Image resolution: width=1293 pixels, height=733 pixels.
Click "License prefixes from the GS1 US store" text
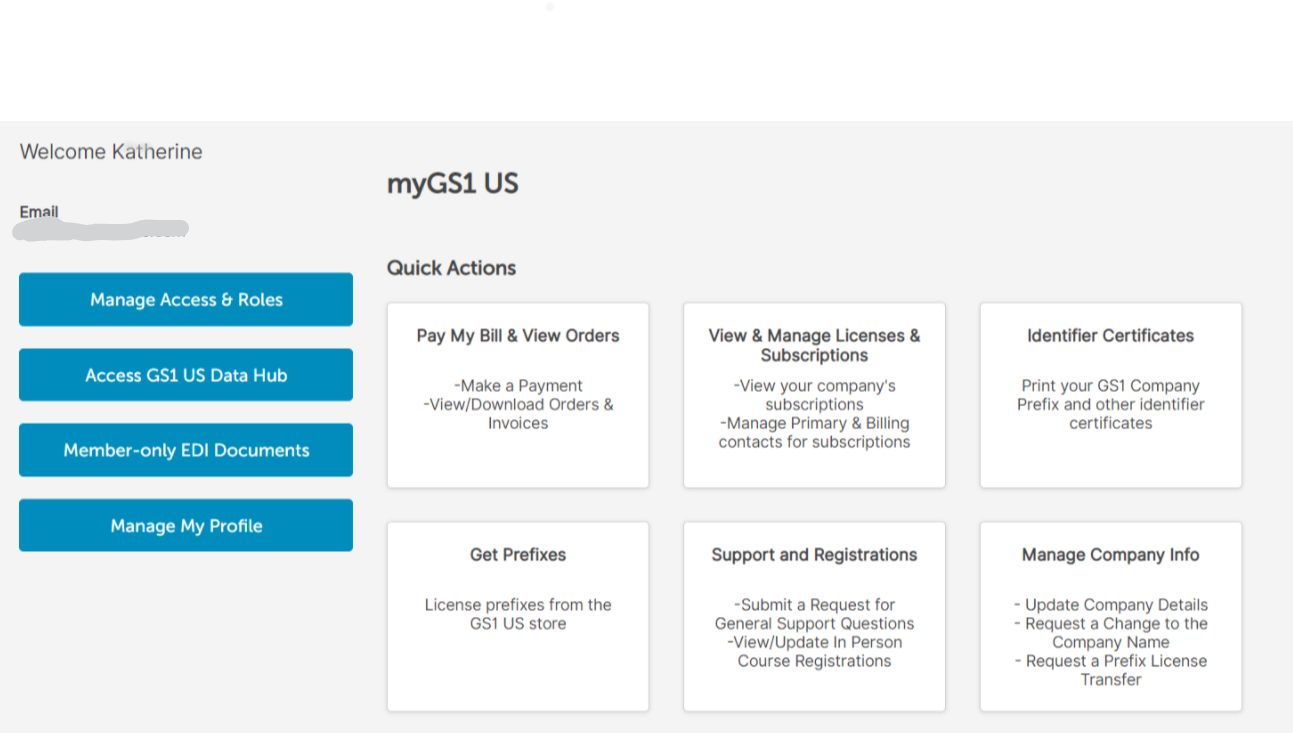pyautogui.click(x=518, y=614)
